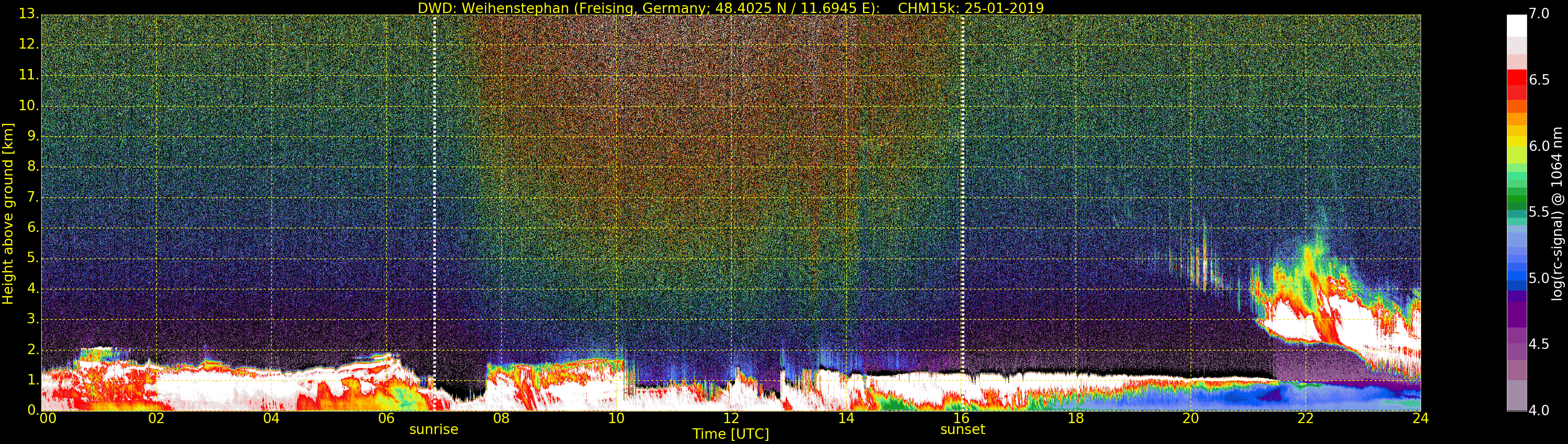
Task: Click the '06' tick on the time axis
Action: [387, 418]
